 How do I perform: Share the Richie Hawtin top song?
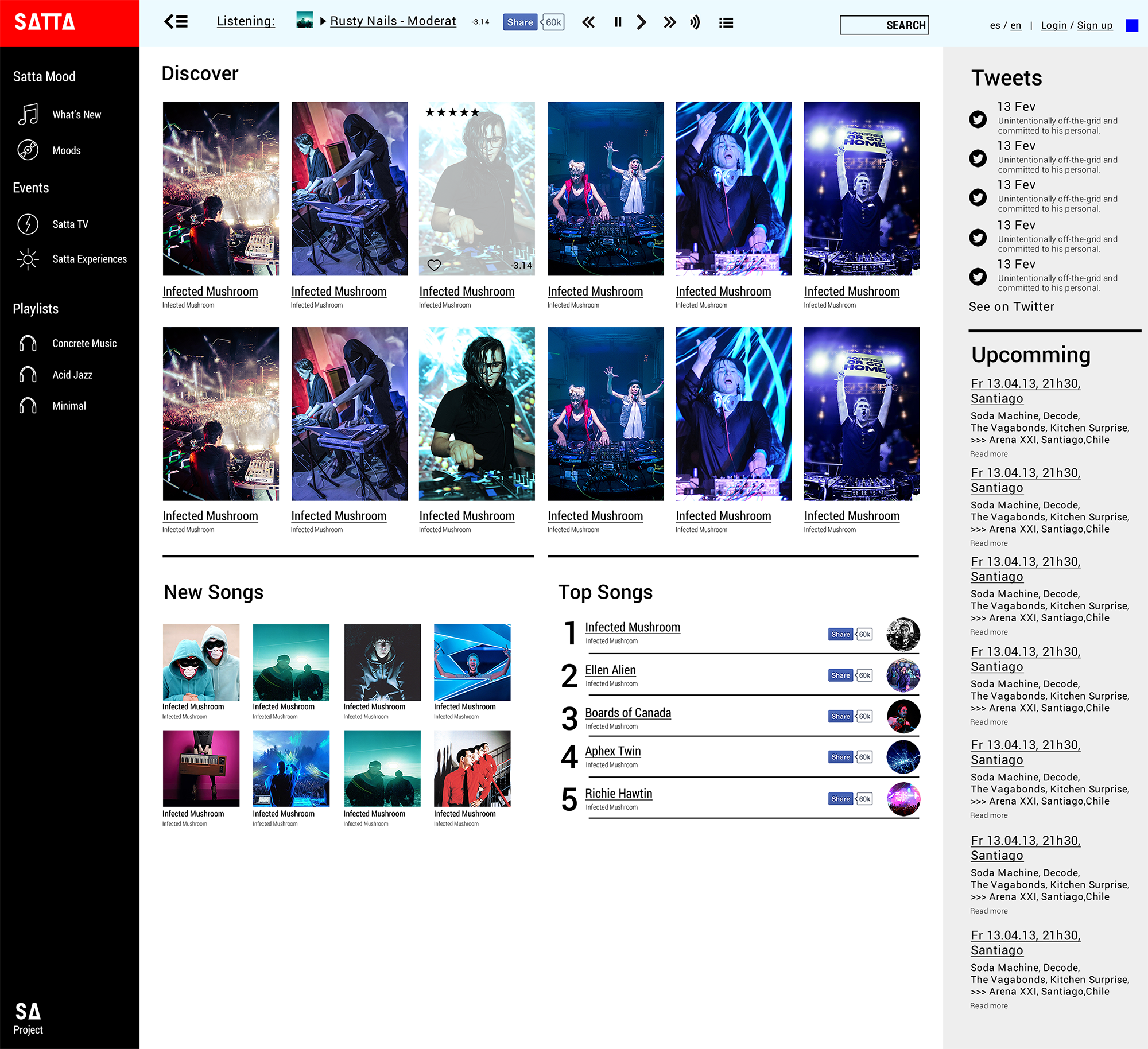[x=840, y=799]
